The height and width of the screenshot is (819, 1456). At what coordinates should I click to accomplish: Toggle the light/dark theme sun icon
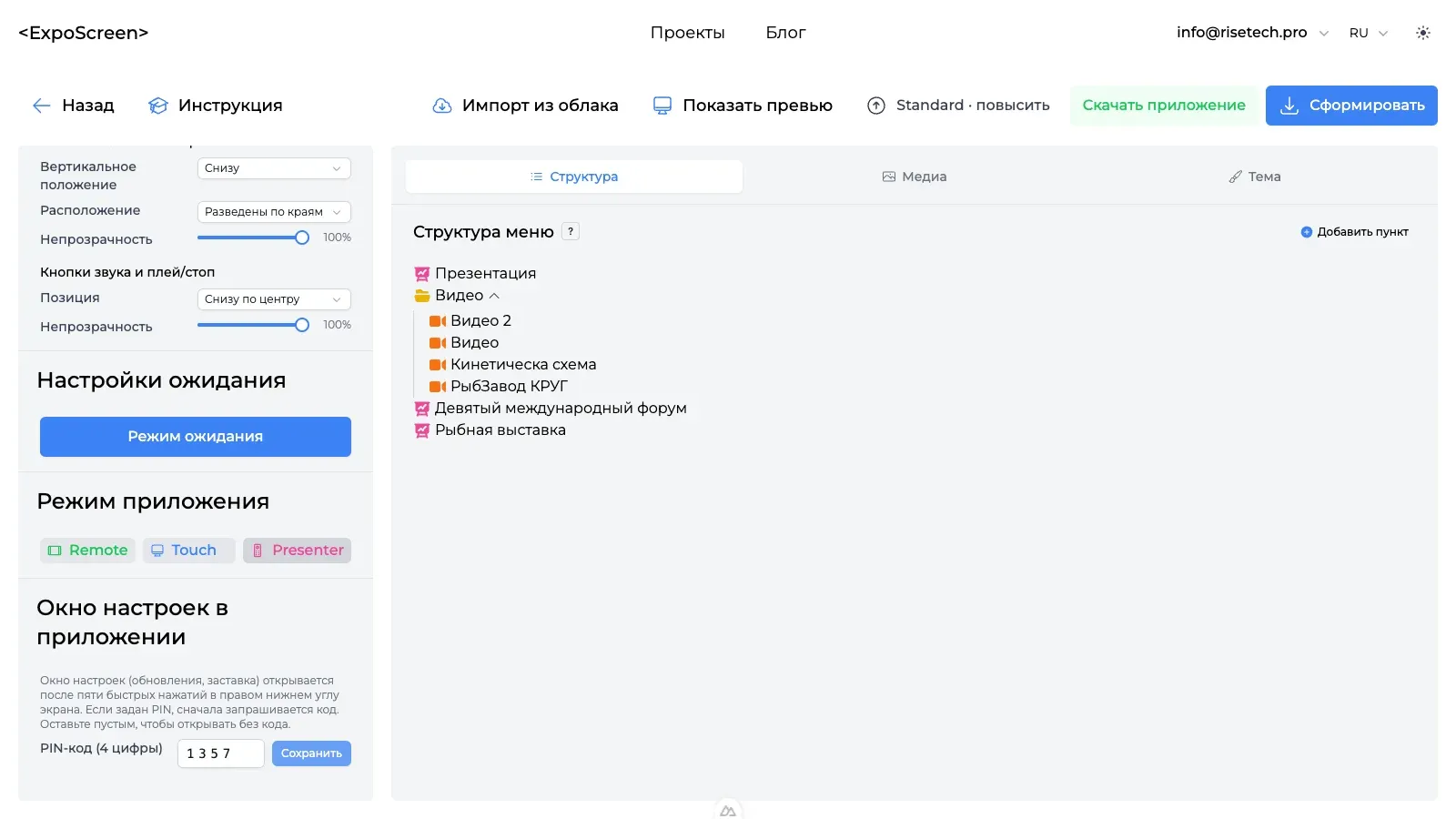pos(1423,33)
